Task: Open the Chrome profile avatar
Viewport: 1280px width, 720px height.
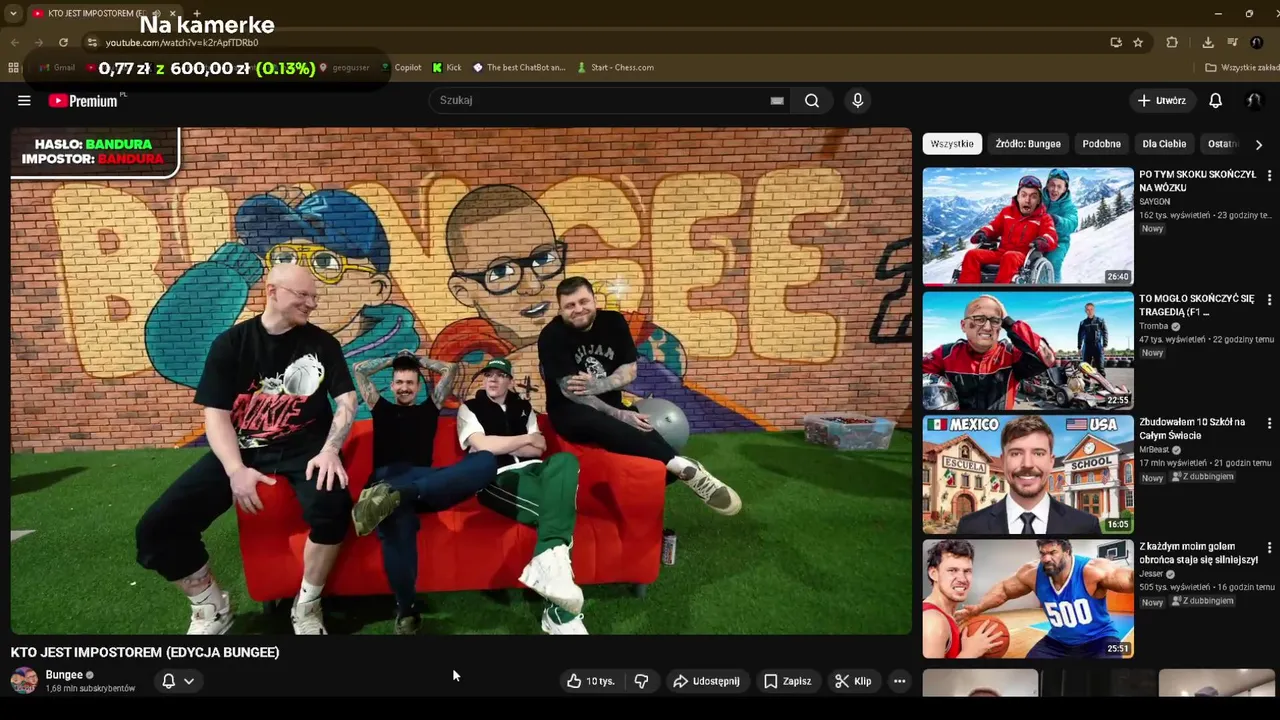Action: [x=1257, y=42]
